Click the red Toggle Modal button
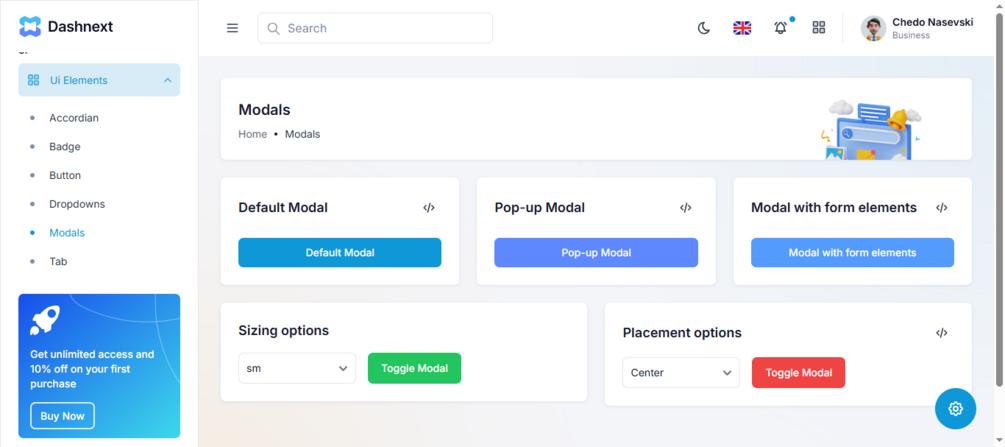 pyautogui.click(x=798, y=373)
